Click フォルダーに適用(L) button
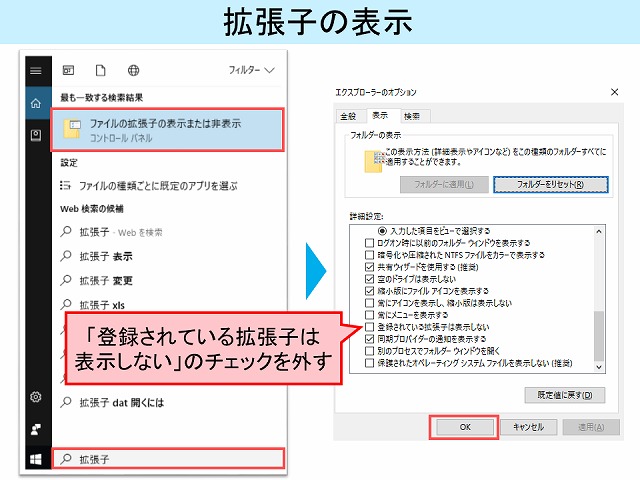The image size is (640, 480). click(444, 184)
